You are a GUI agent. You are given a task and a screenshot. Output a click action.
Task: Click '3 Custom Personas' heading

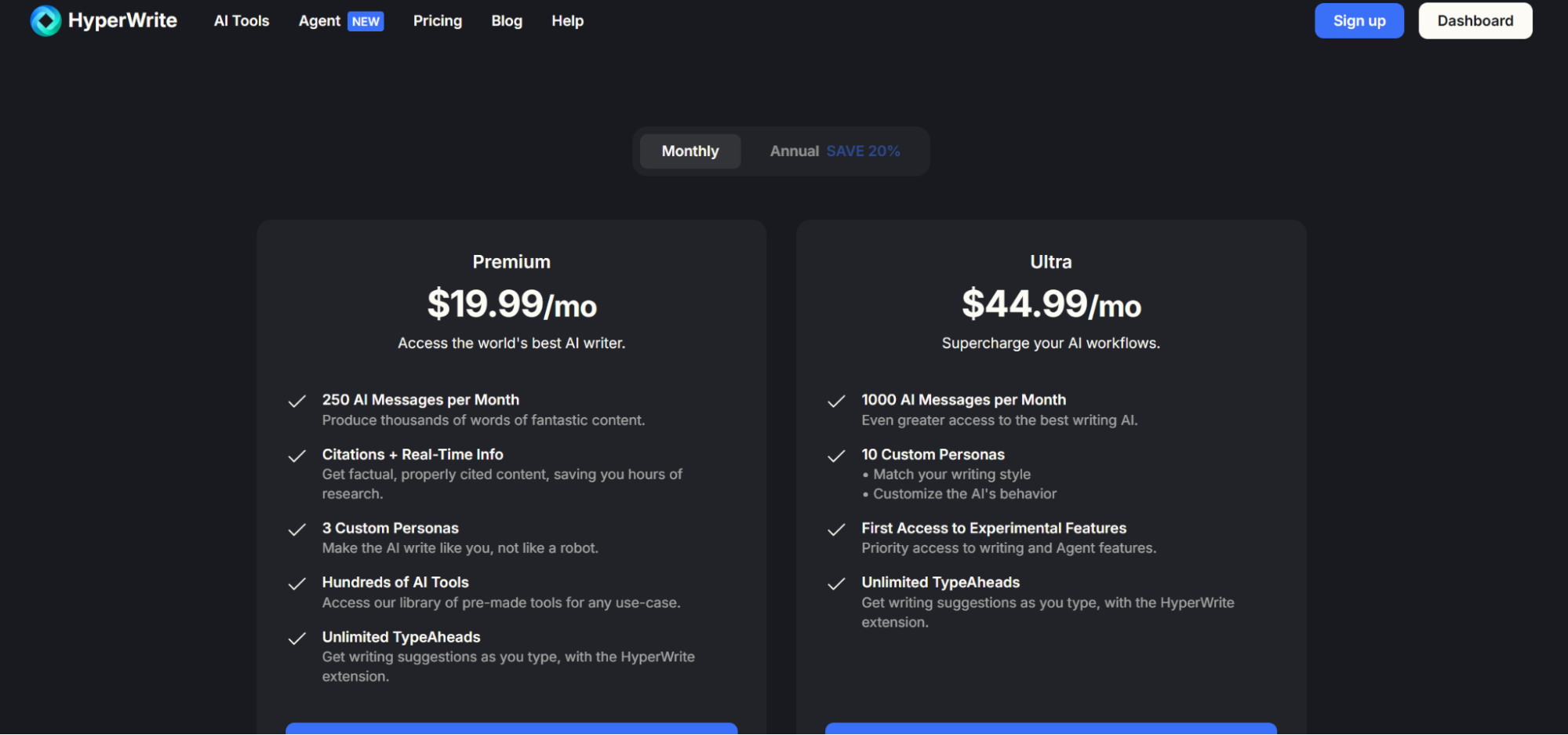click(390, 529)
